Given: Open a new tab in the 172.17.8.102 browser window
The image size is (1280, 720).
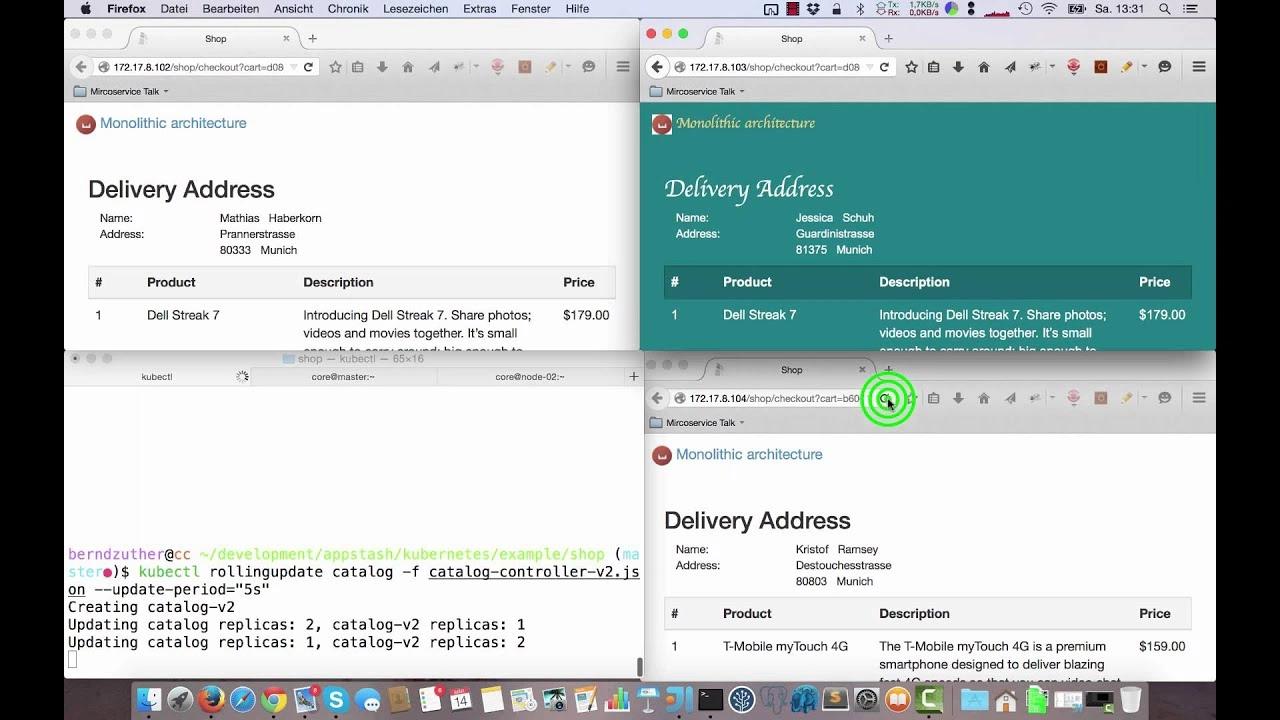Looking at the screenshot, I should tap(312, 39).
